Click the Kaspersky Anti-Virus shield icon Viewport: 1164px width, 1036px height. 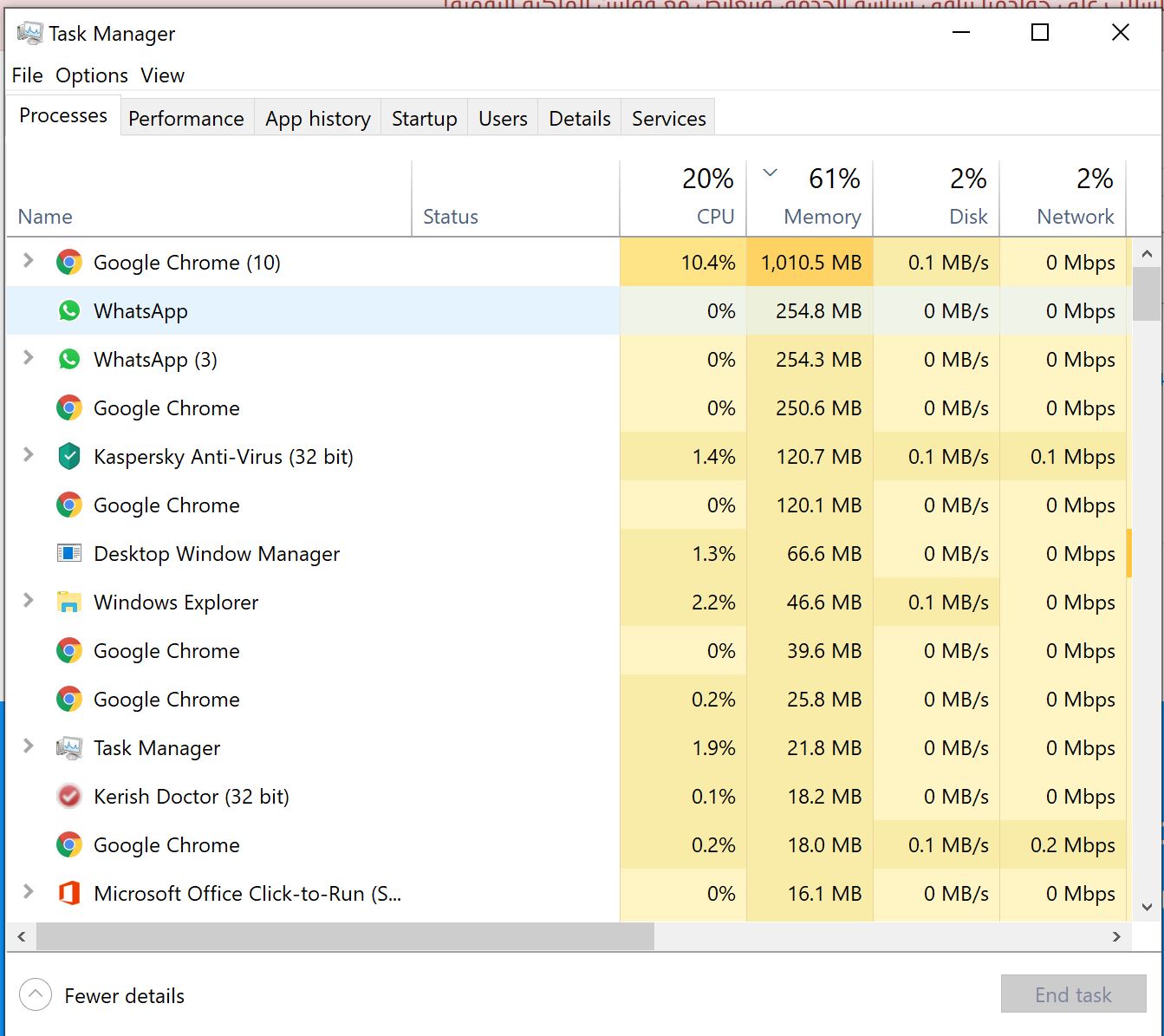pos(69,456)
